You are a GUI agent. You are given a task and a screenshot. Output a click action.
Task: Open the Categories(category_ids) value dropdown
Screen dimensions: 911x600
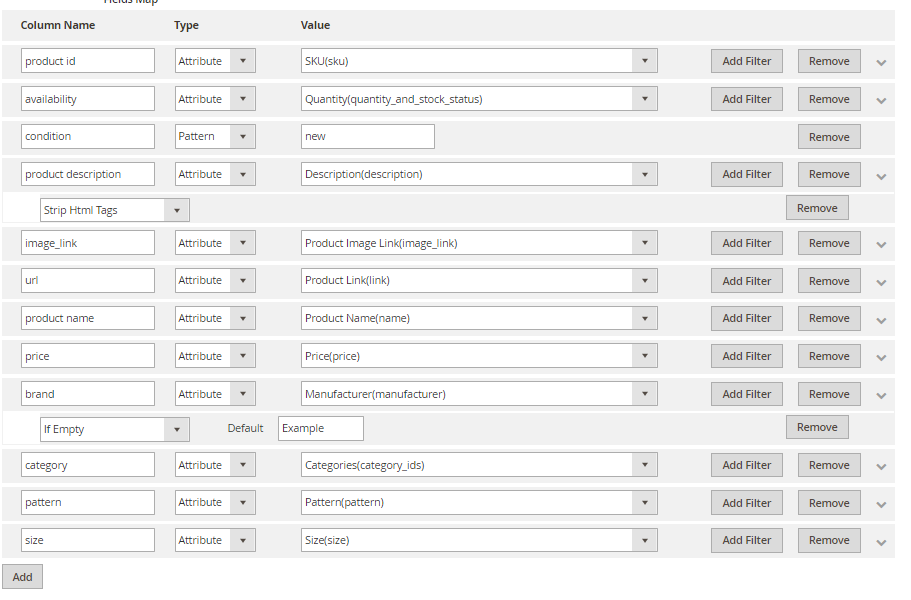[479, 465]
